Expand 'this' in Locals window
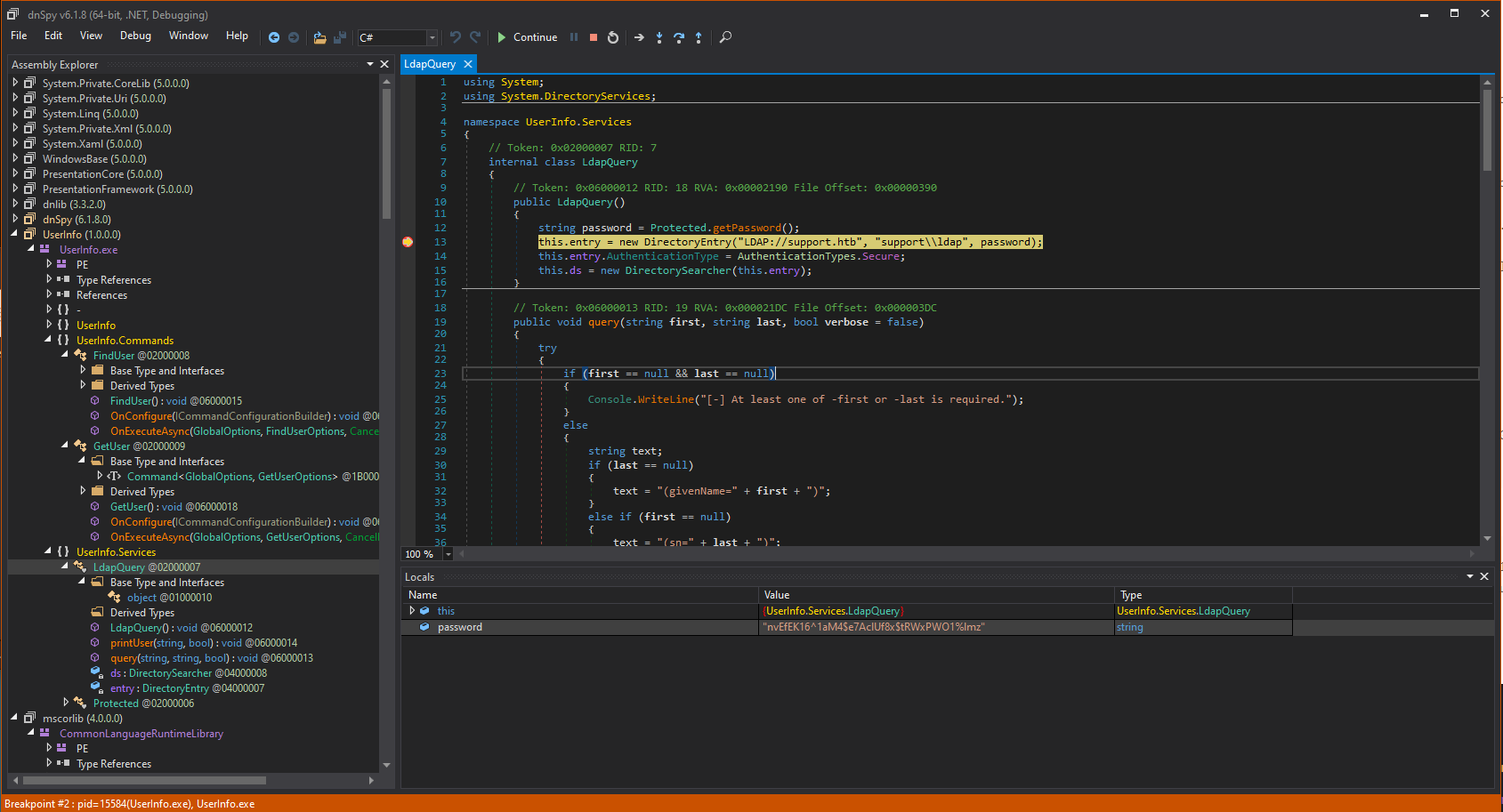 tap(412, 611)
